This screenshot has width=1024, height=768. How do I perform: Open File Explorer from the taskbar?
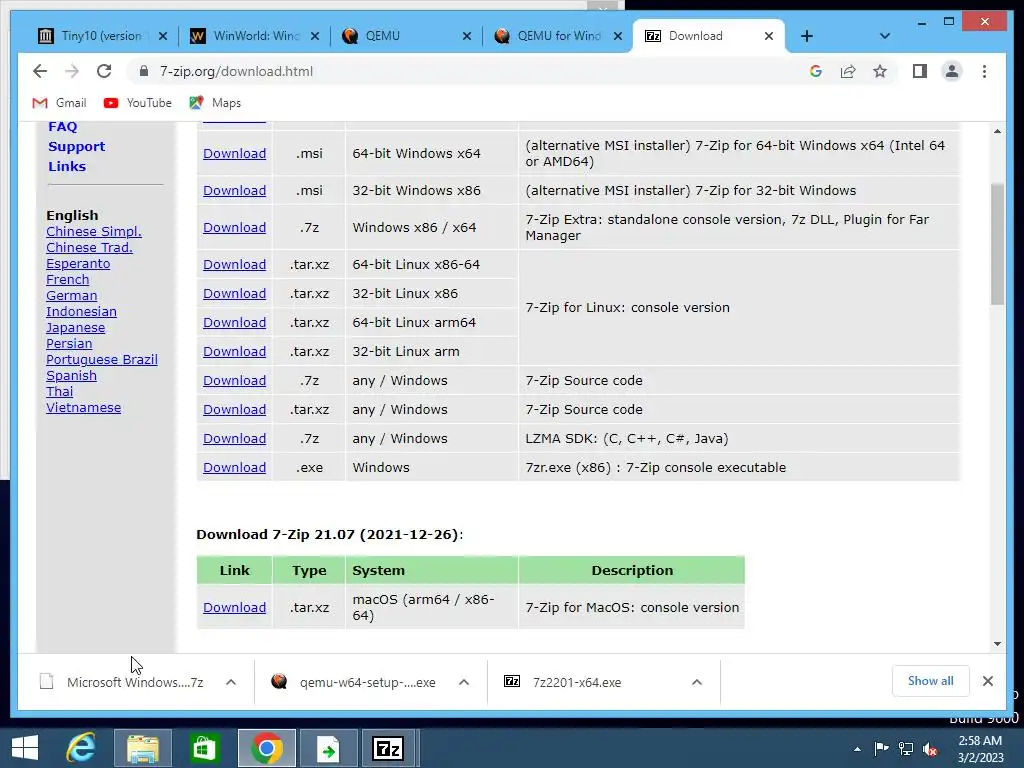142,748
